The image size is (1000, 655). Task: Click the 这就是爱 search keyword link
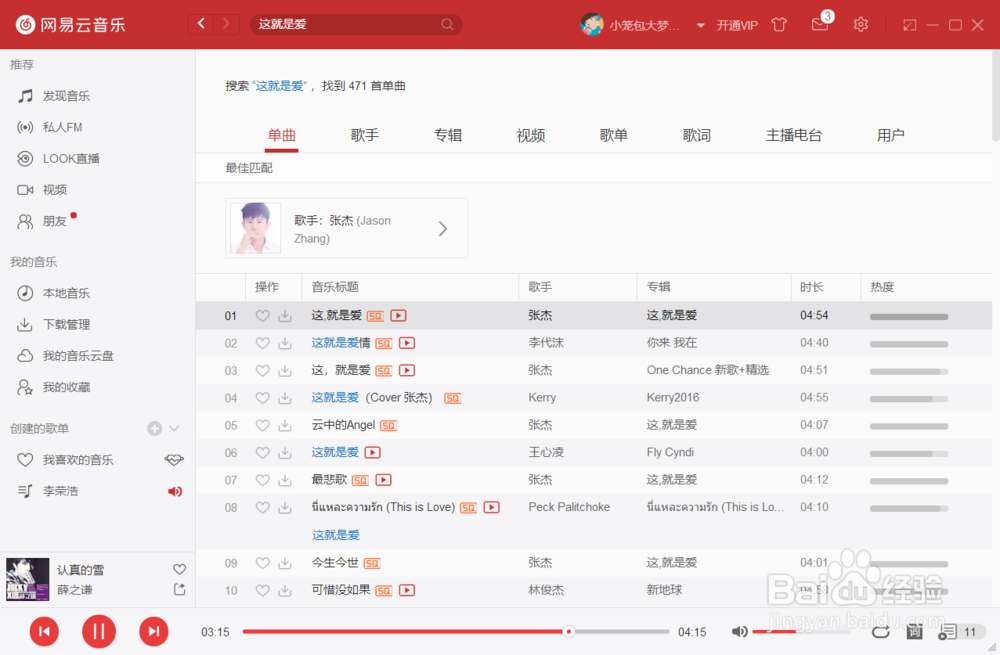[x=280, y=85]
